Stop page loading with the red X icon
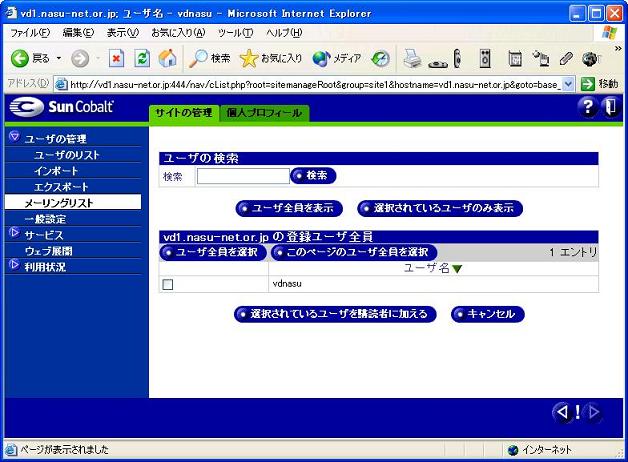This screenshot has height=462, width=628. coord(116,59)
